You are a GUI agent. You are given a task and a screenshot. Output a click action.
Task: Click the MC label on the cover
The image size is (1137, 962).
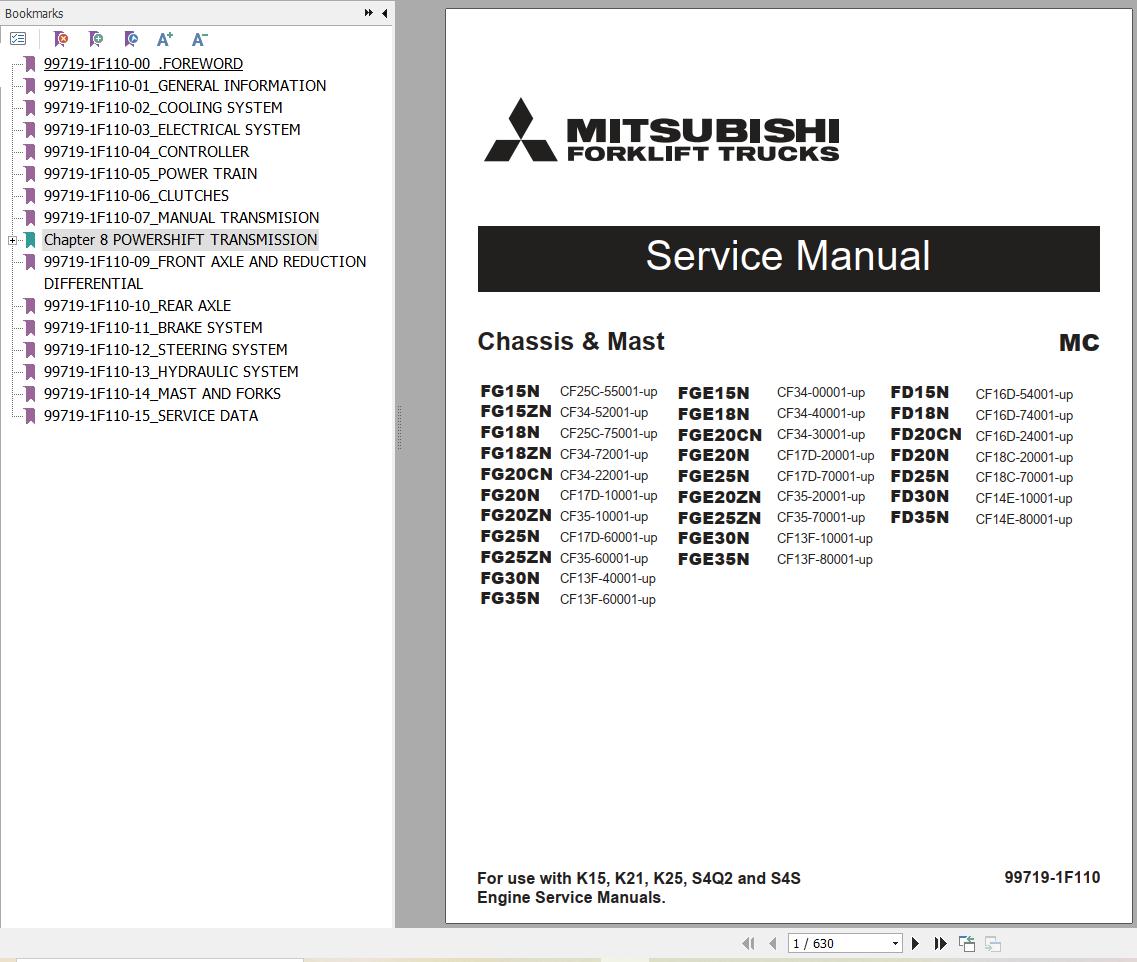pos(1079,342)
